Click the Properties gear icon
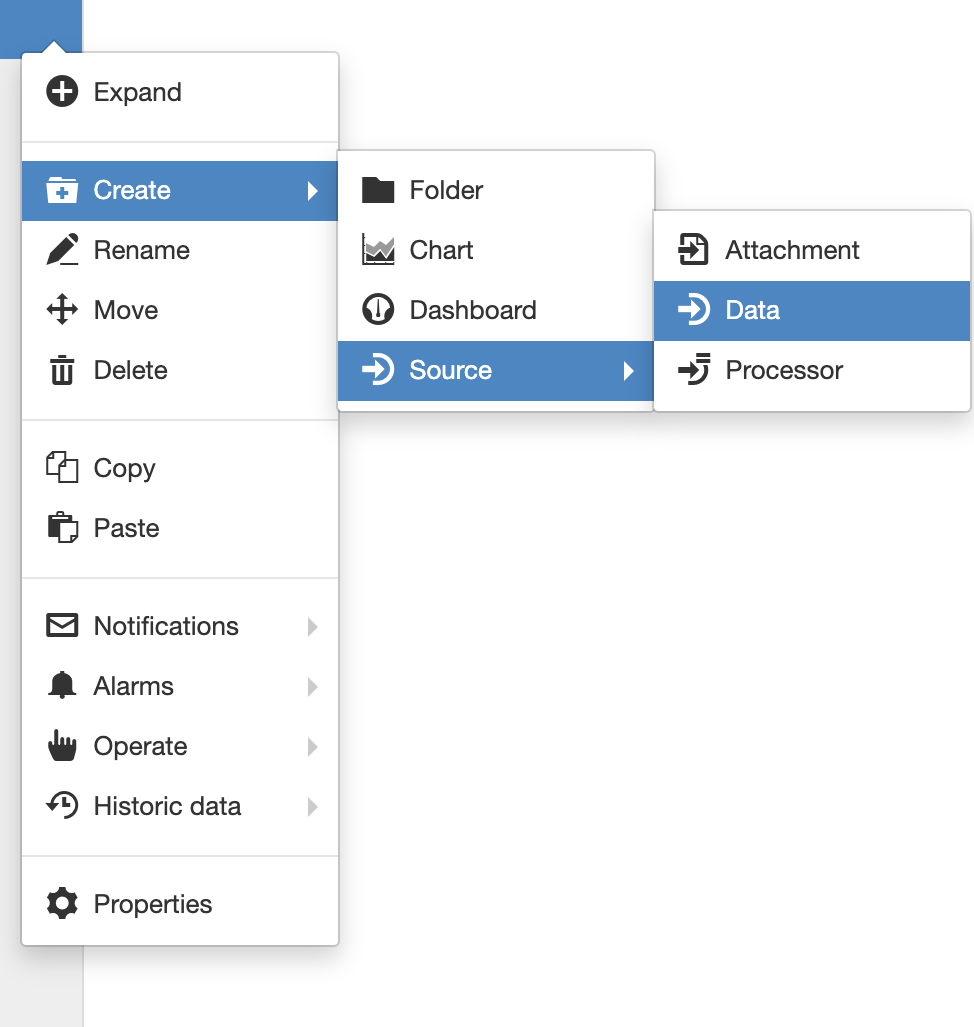Viewport: 974px width, 1027px height. pyautogui.click(x=62, y=905)
